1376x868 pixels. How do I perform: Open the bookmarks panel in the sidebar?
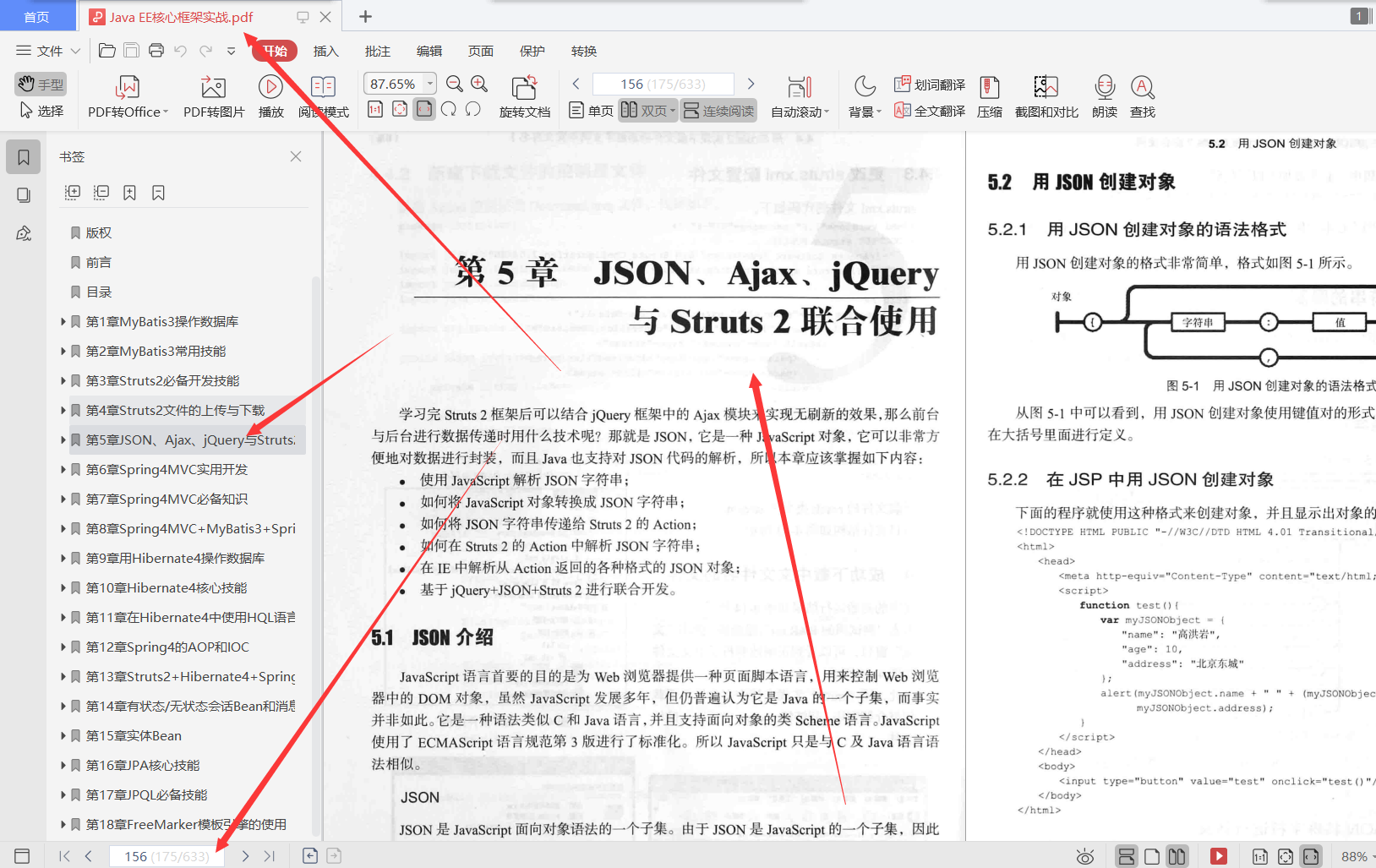24,157
